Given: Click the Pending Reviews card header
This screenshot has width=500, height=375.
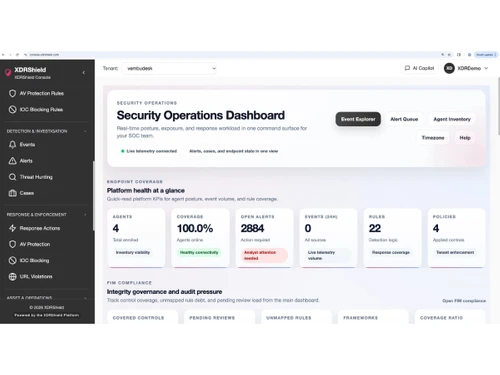Looking at the screenshot, I should coord(212,318).
